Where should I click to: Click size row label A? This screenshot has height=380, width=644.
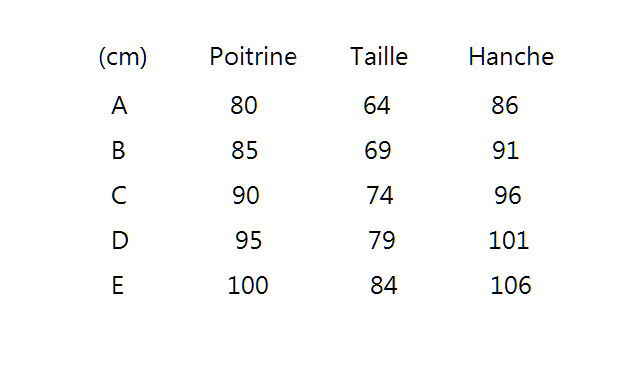click(x=119, y=105)
